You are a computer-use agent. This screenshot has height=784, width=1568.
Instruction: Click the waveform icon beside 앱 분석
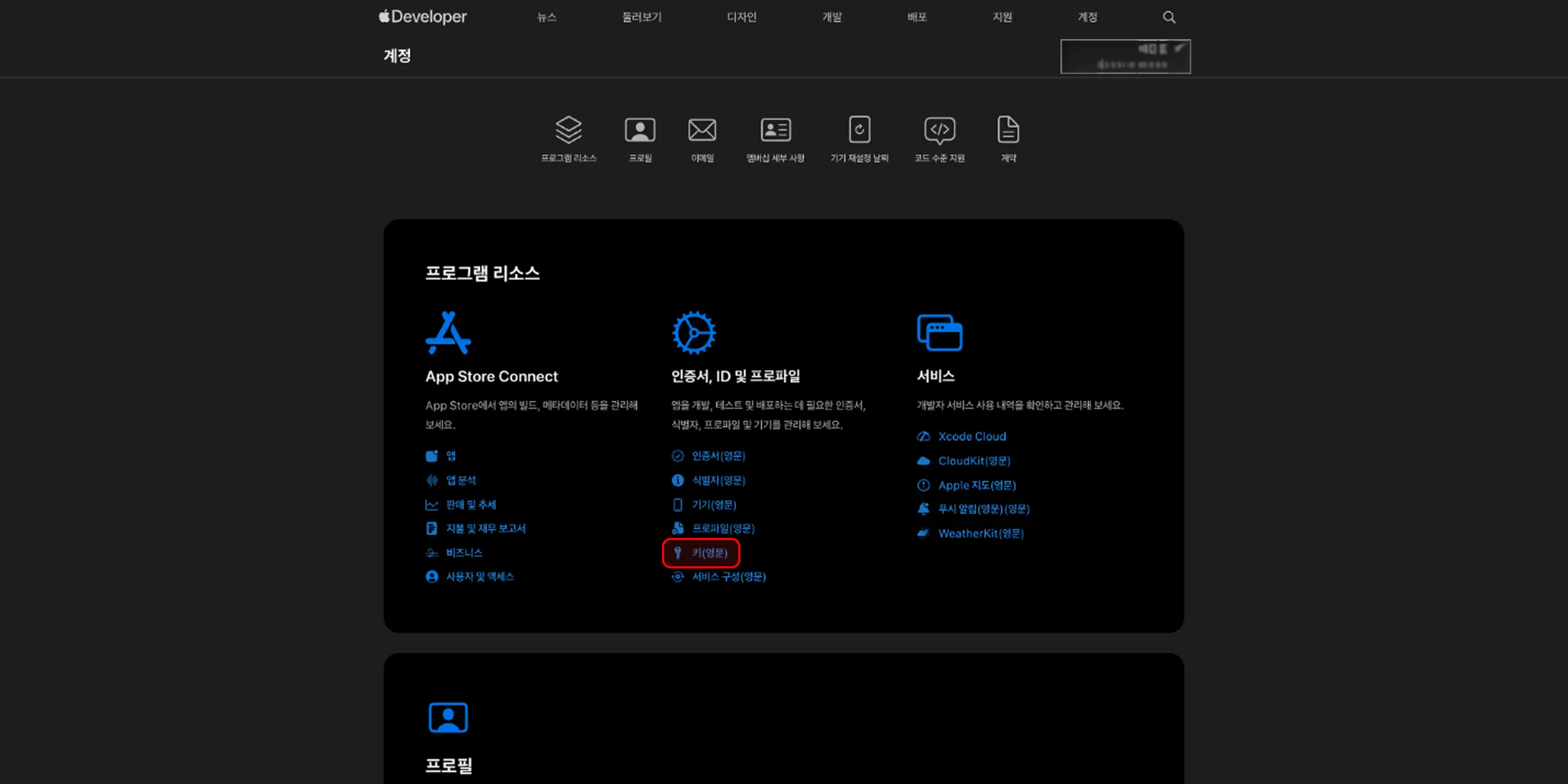[x=432, y=480]
